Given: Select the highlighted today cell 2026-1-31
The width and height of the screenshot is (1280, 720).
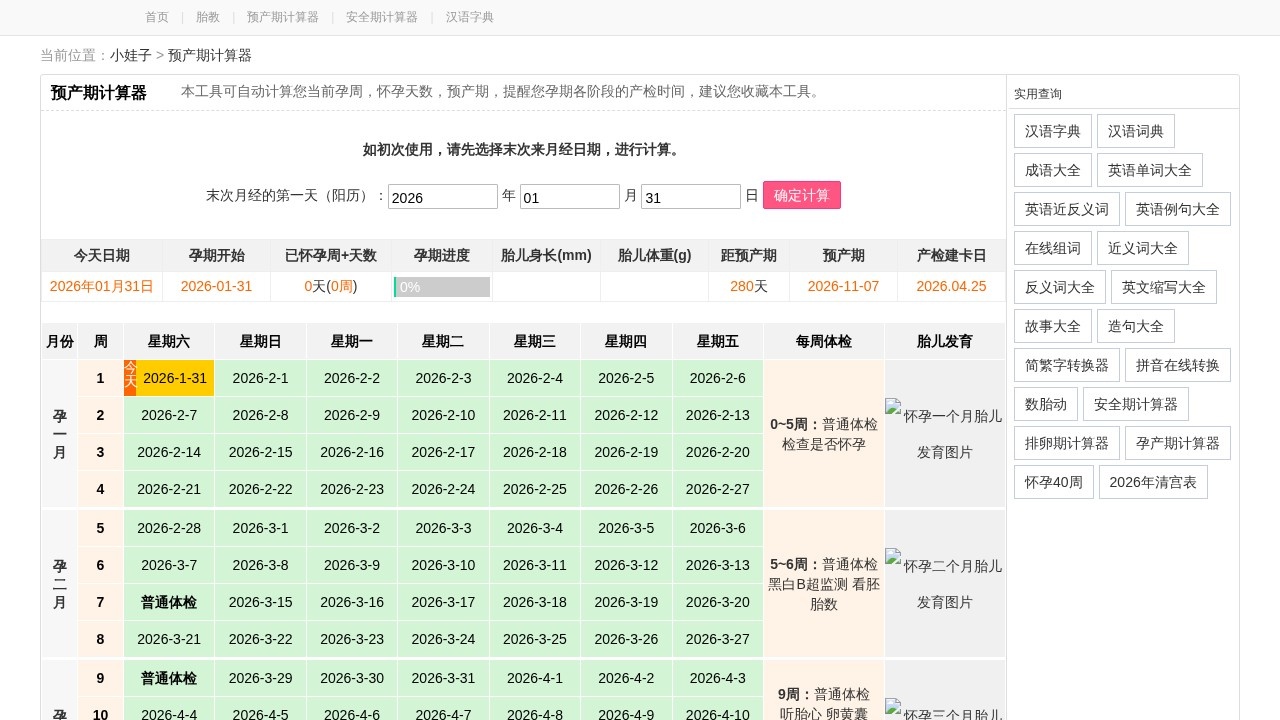Looking at the screenshot, I should point(174,378).
